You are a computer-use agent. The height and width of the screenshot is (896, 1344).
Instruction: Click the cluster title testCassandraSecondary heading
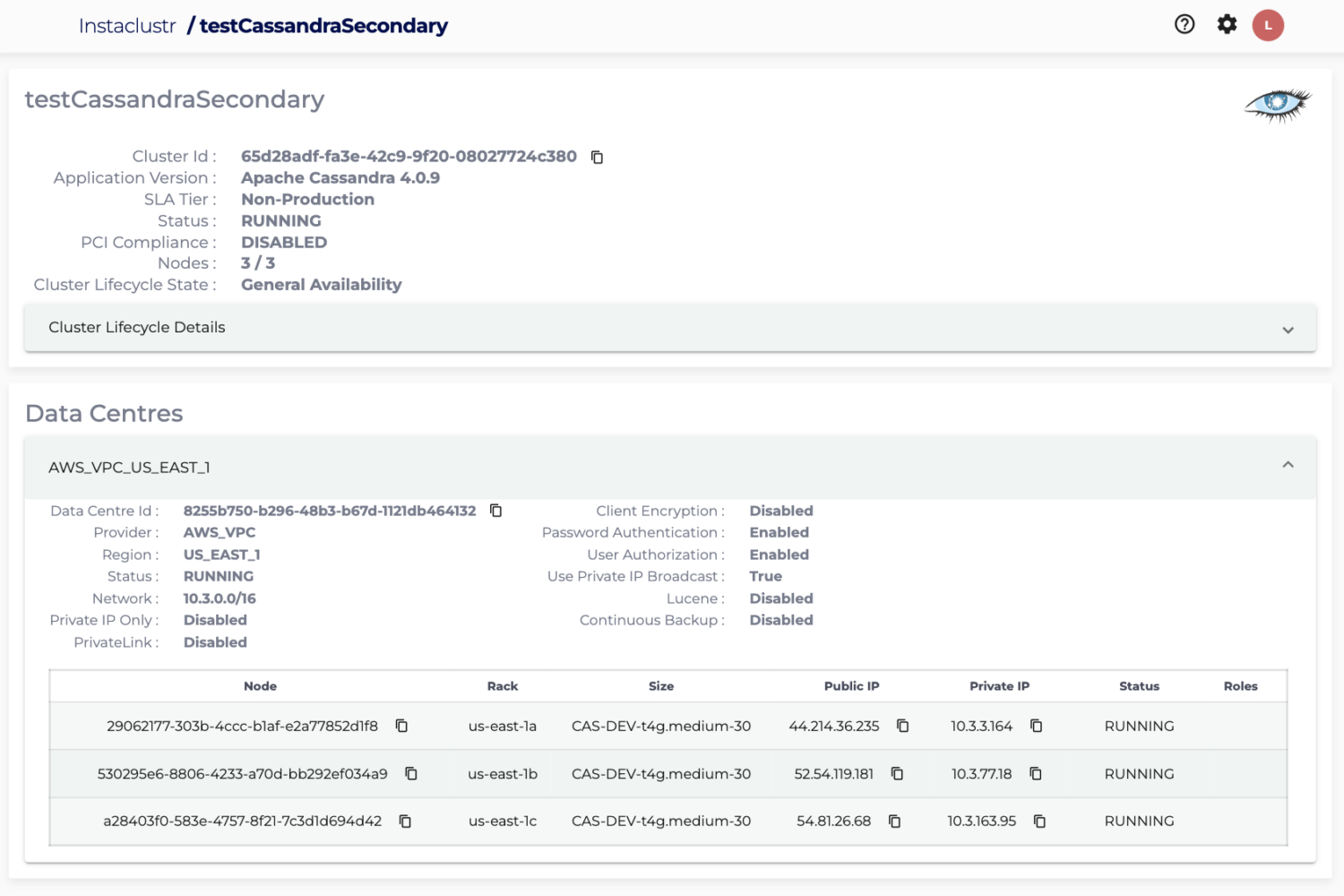(175, 99)
